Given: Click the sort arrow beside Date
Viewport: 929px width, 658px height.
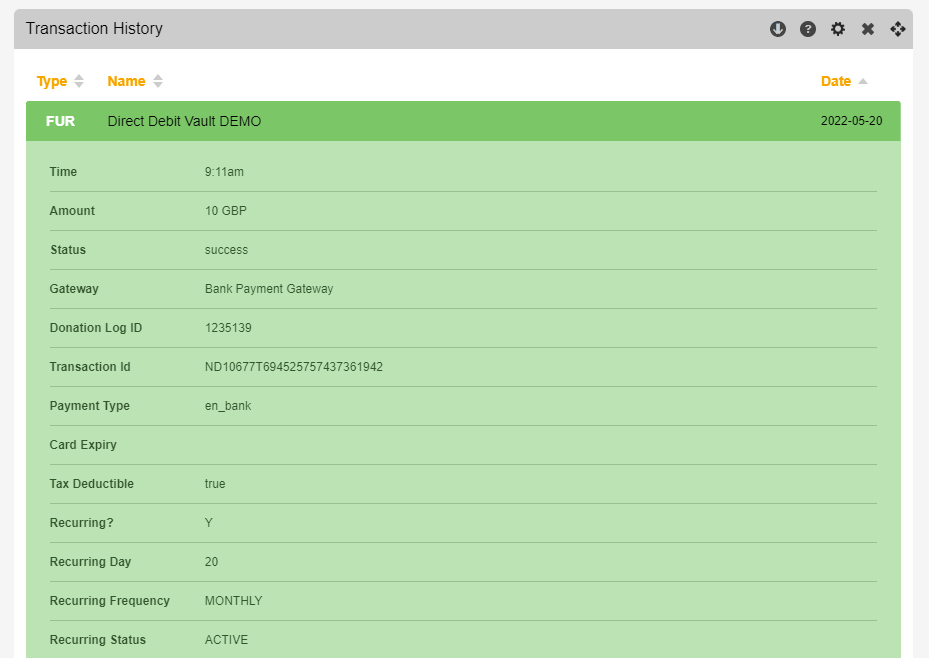Looking at the screenshot, I should coord(863,81).
